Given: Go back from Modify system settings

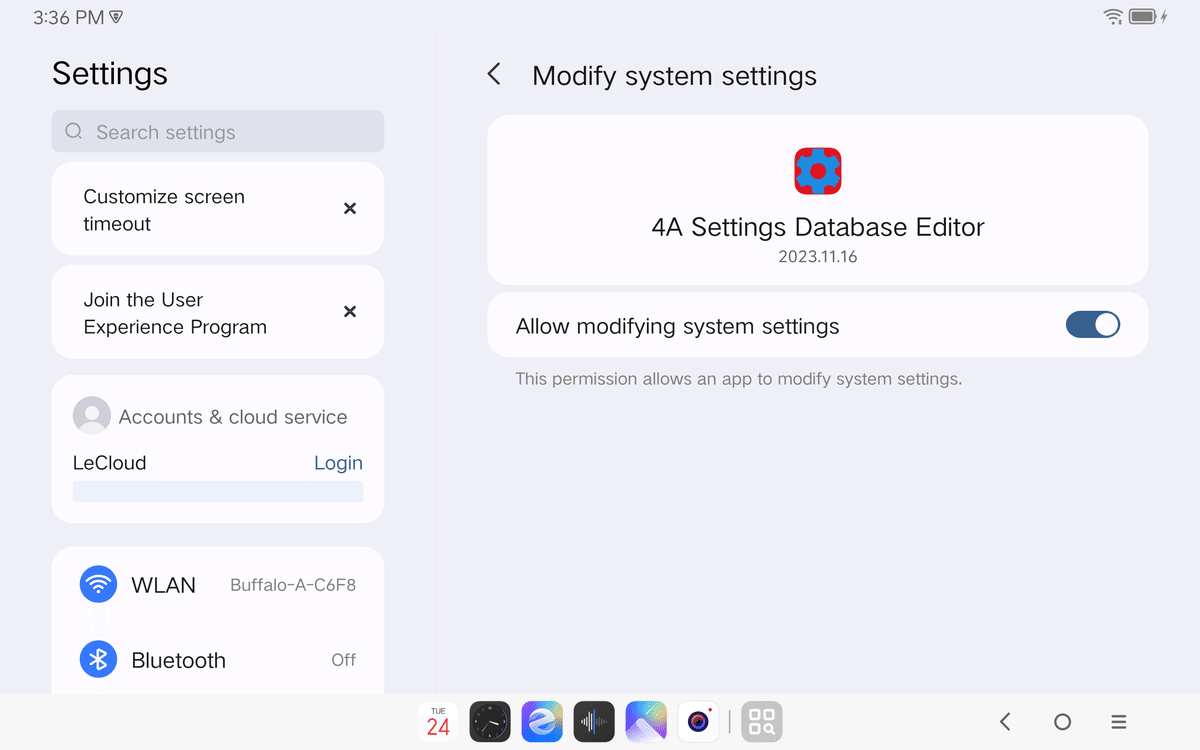Looking at the screenshot, I should click(494, 75).
